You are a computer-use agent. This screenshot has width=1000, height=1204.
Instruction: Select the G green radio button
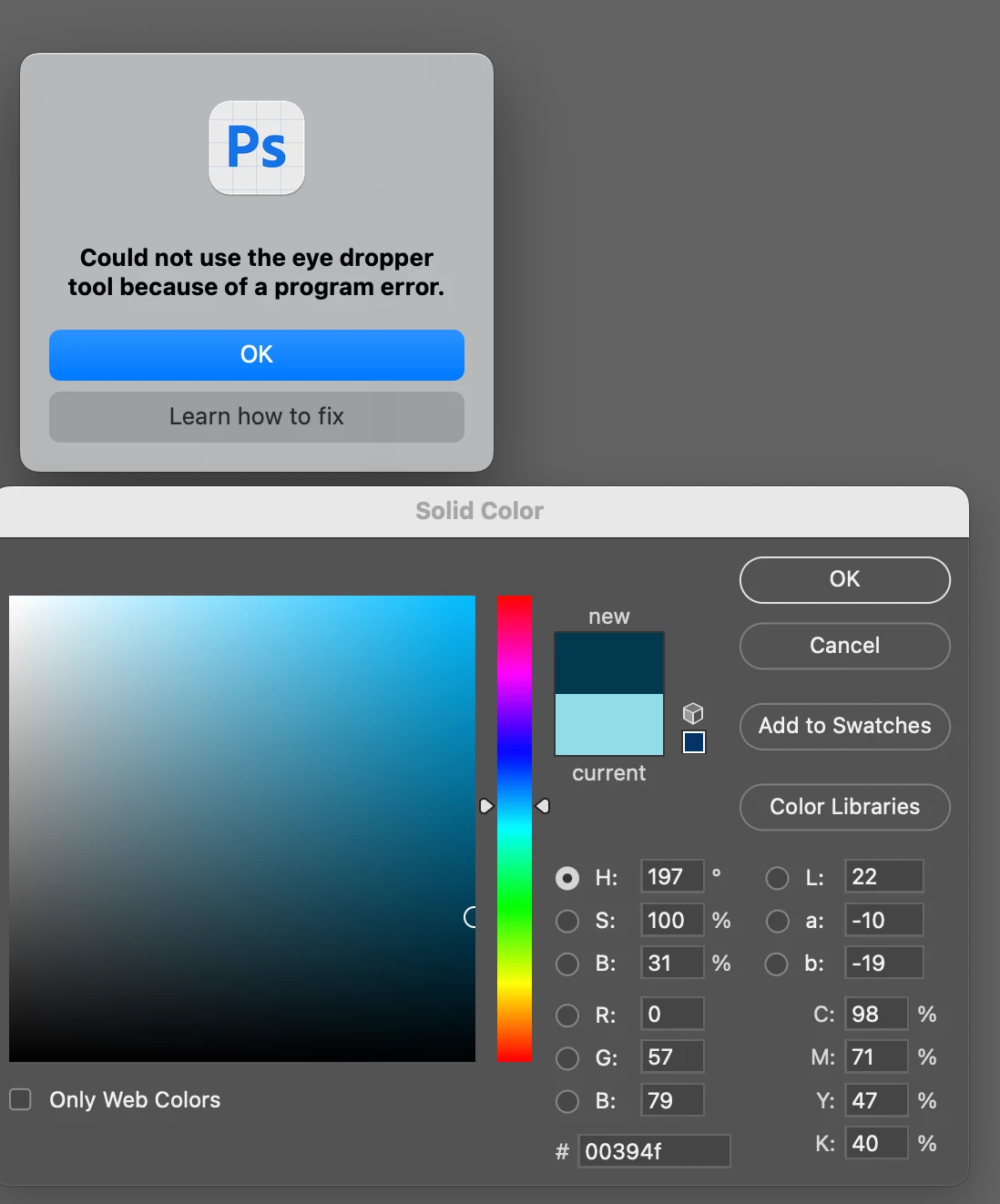click(567, 1057)
